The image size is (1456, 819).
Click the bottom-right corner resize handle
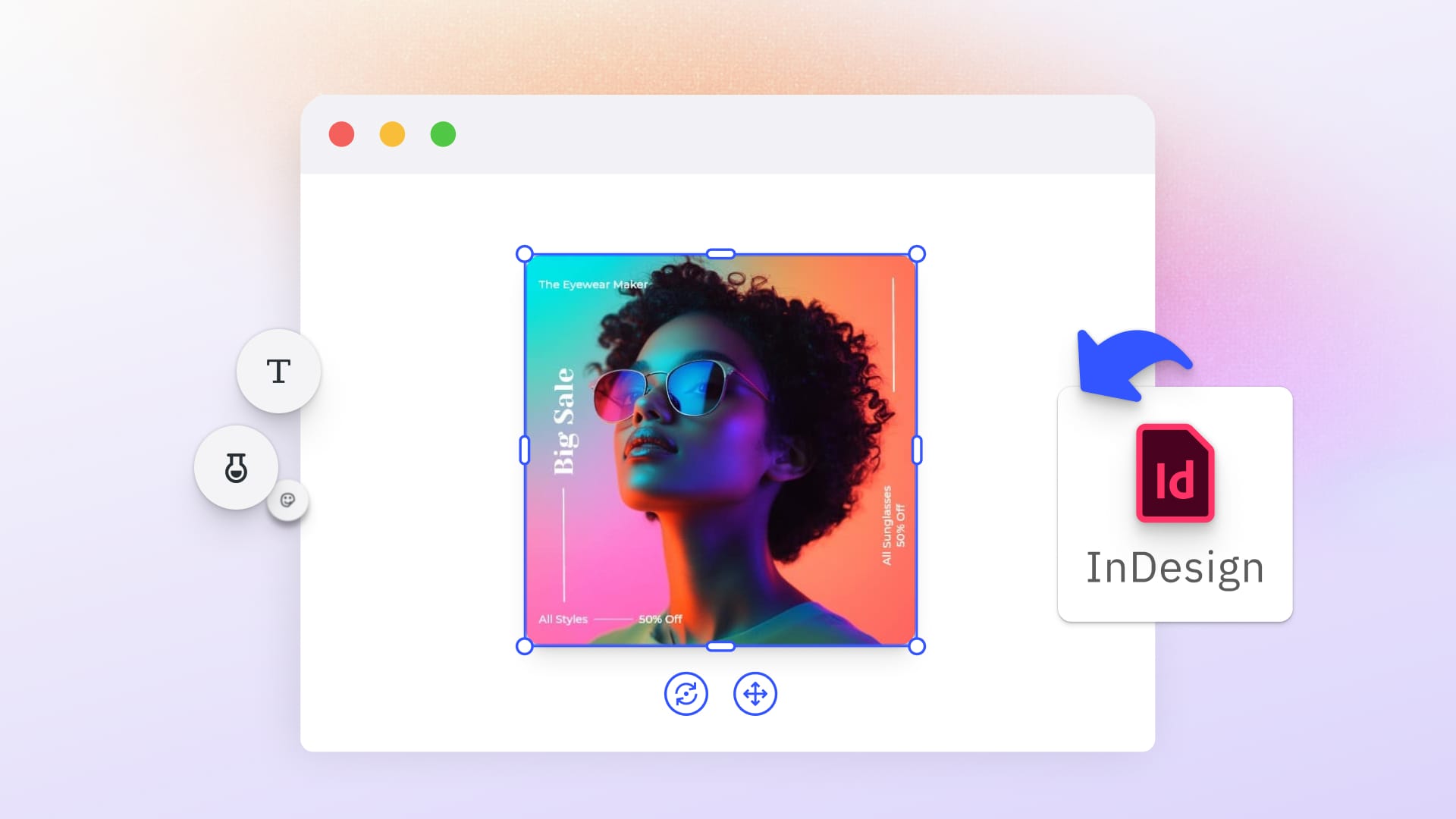coord(916,646)
